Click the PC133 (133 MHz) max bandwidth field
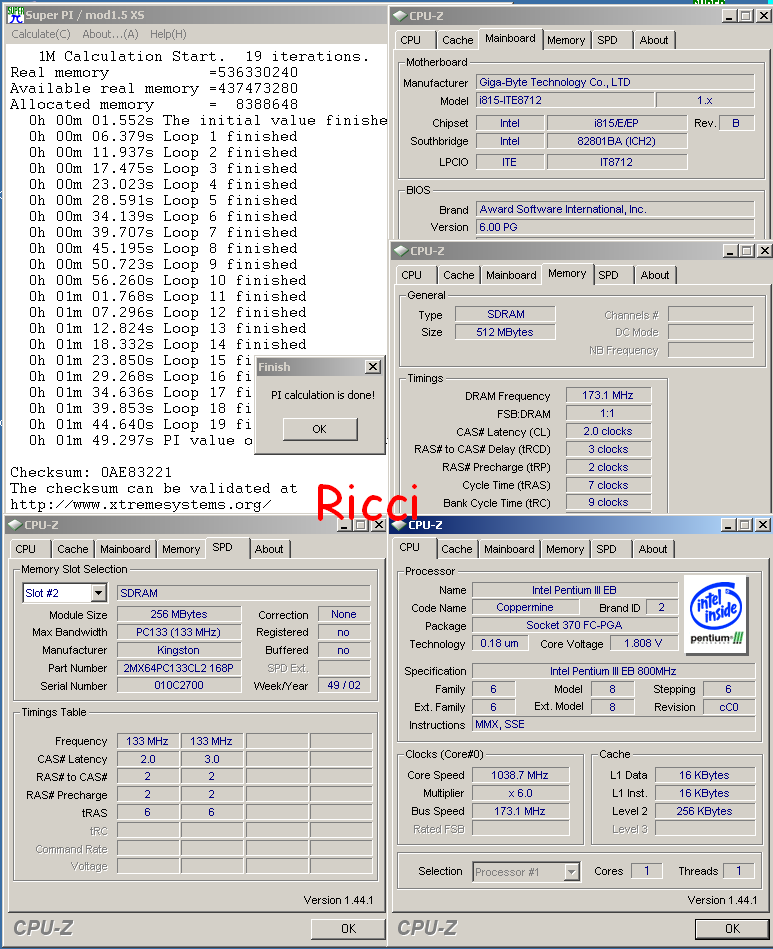 179,632
